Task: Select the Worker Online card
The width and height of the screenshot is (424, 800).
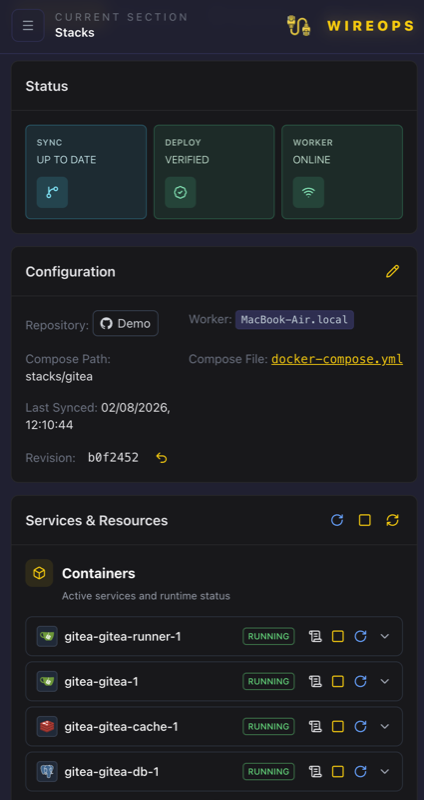Action: (x=342, y=172)
